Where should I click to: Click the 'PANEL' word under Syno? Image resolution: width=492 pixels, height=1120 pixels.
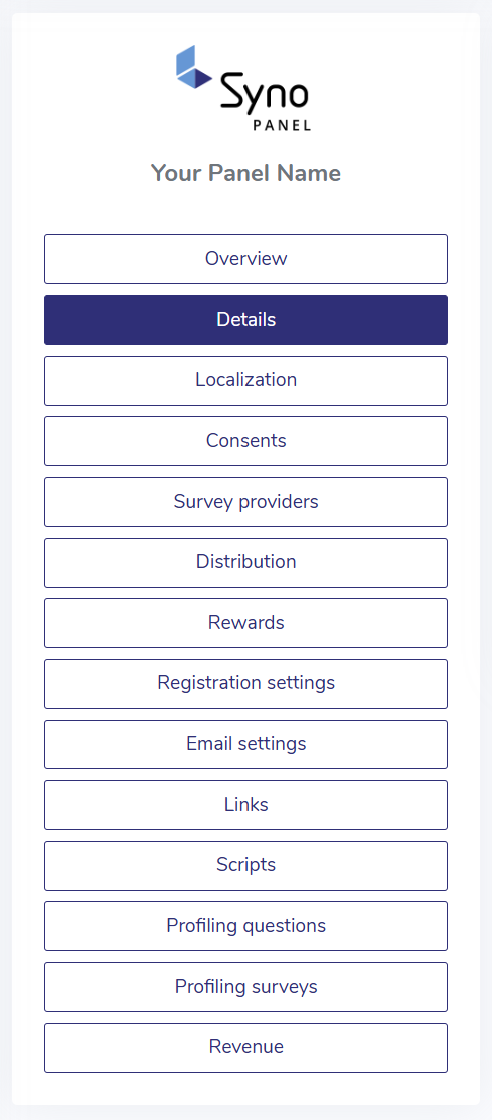[x=282, y=125]
